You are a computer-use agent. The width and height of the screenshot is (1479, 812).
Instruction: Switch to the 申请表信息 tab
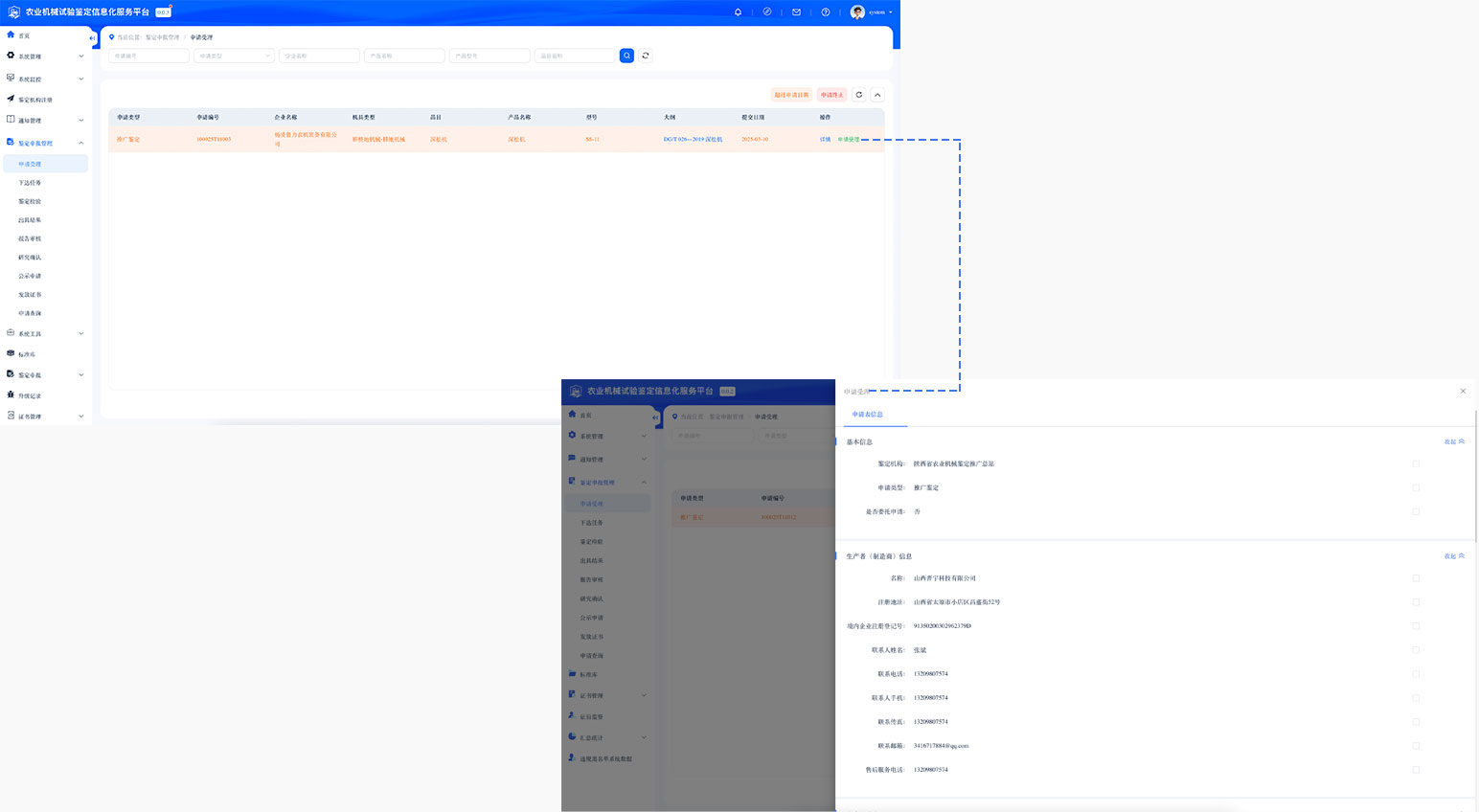point(868,415)
